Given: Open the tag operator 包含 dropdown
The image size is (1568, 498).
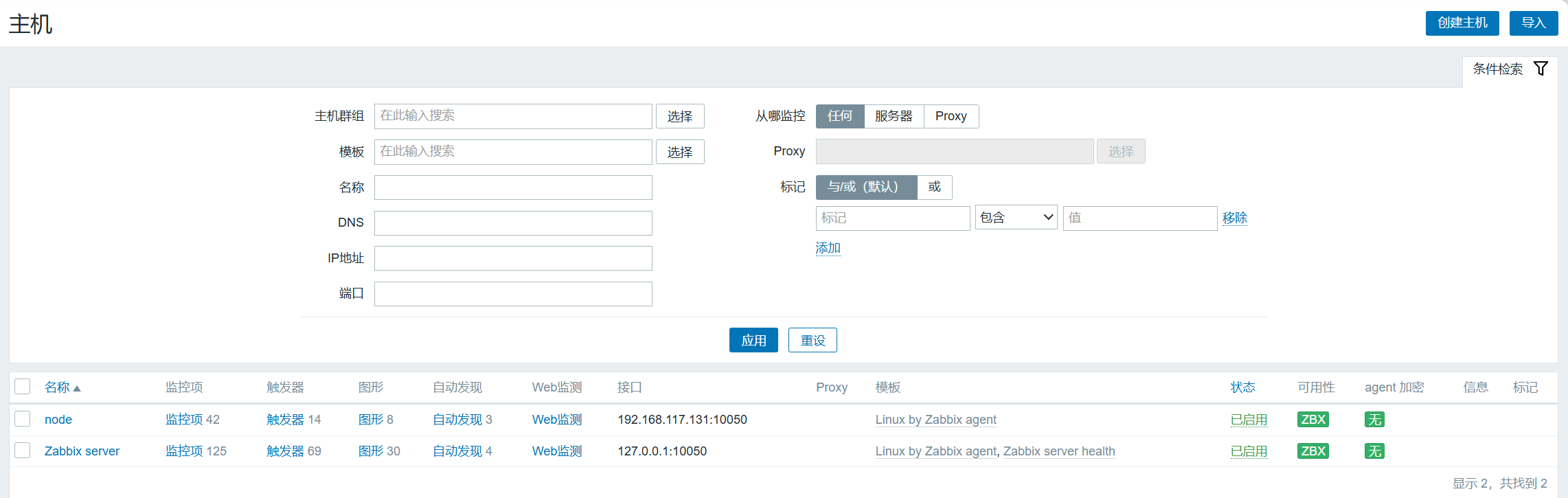Looking at the screenshot, I should click(x=1016, y=218).
